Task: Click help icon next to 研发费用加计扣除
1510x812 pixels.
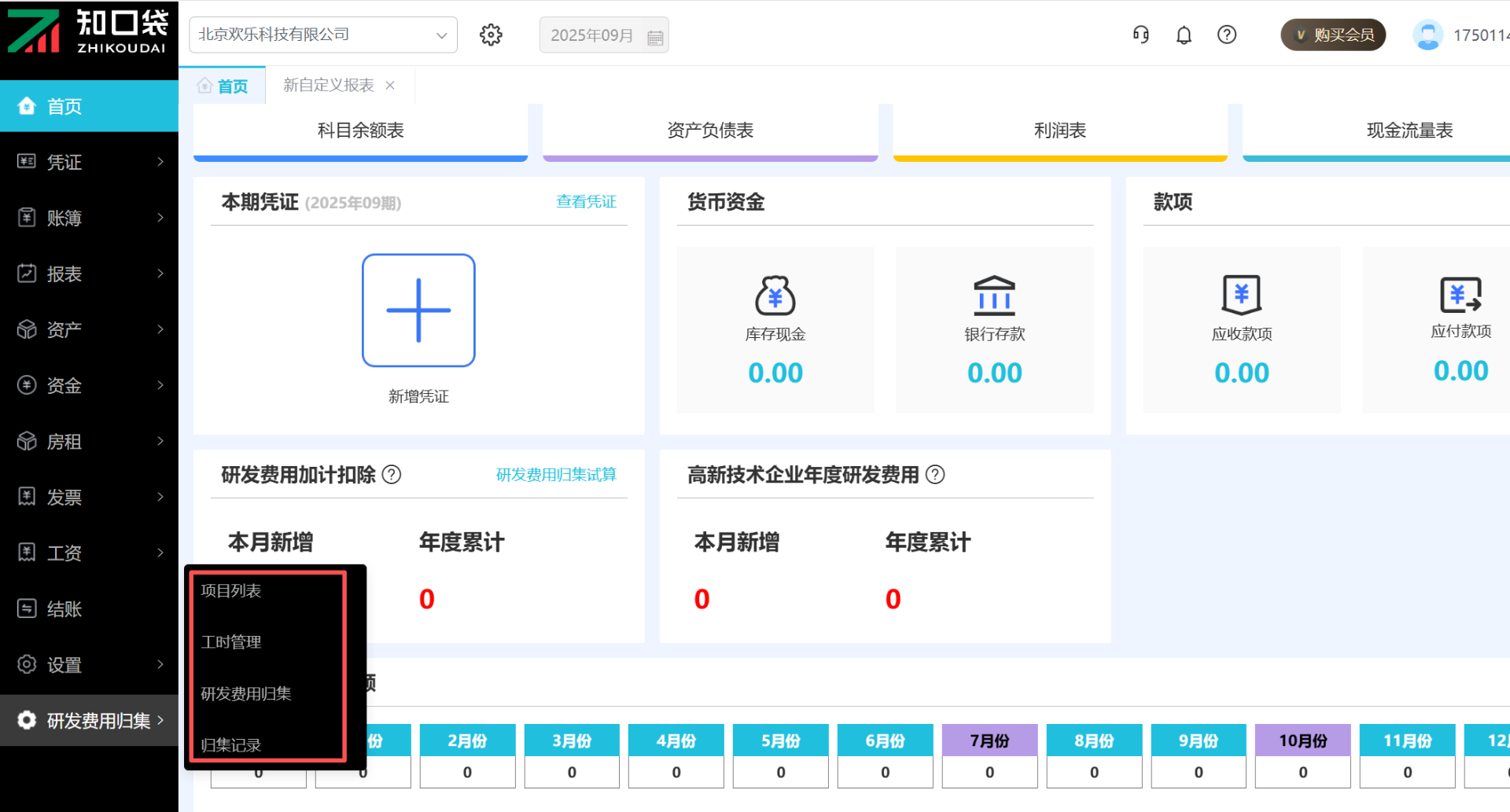Action: click(x=392, y=475)
